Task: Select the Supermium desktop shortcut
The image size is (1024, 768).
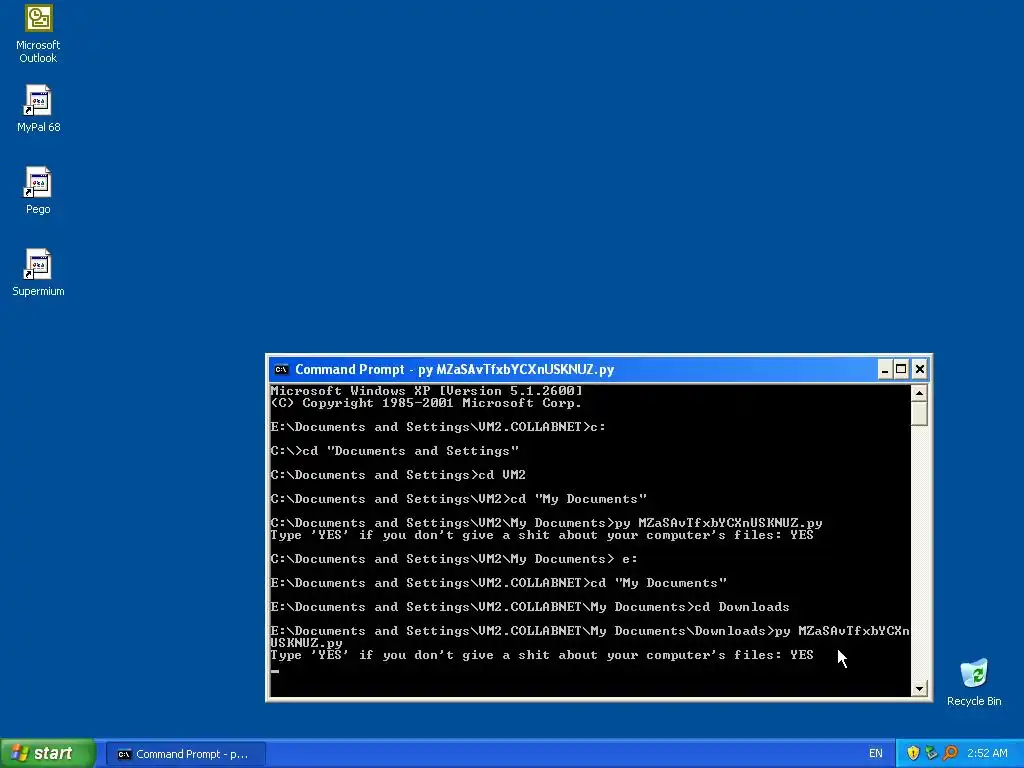Action: [x=38, y=273]
